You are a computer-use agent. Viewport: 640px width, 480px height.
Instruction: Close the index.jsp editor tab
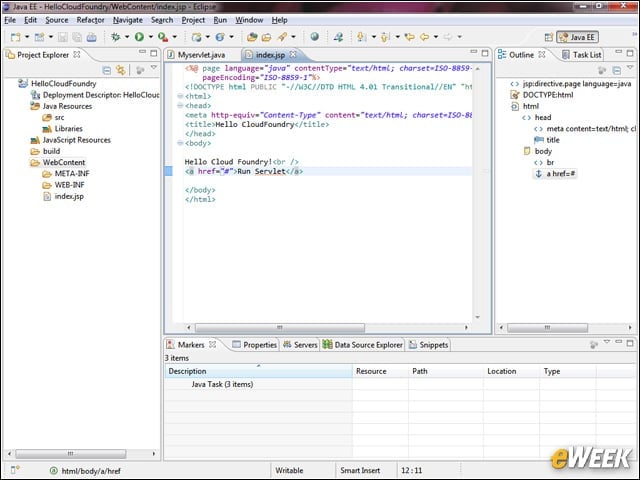293,54
